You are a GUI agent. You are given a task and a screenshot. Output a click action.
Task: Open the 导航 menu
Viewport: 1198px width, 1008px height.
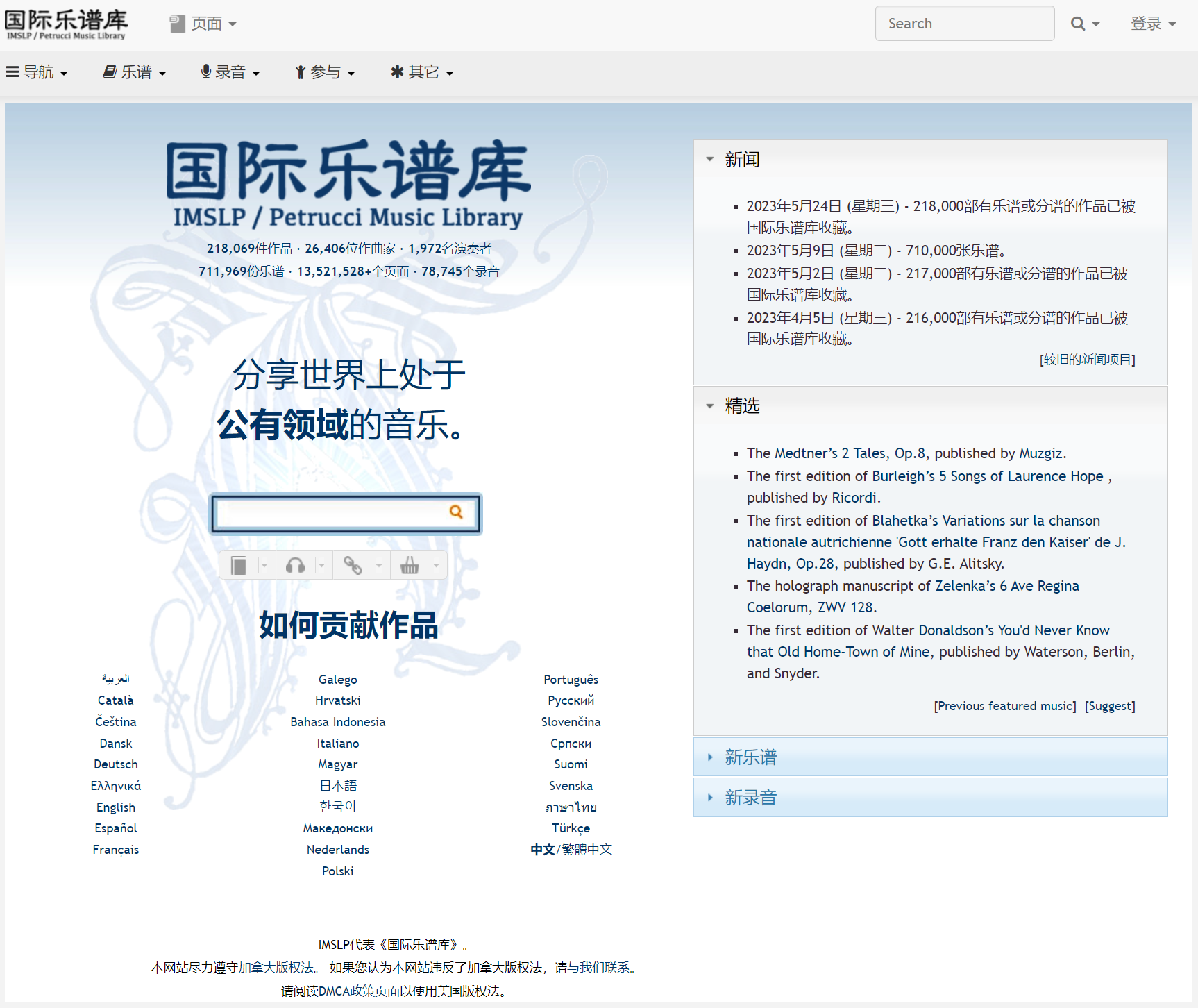[37, 72]
